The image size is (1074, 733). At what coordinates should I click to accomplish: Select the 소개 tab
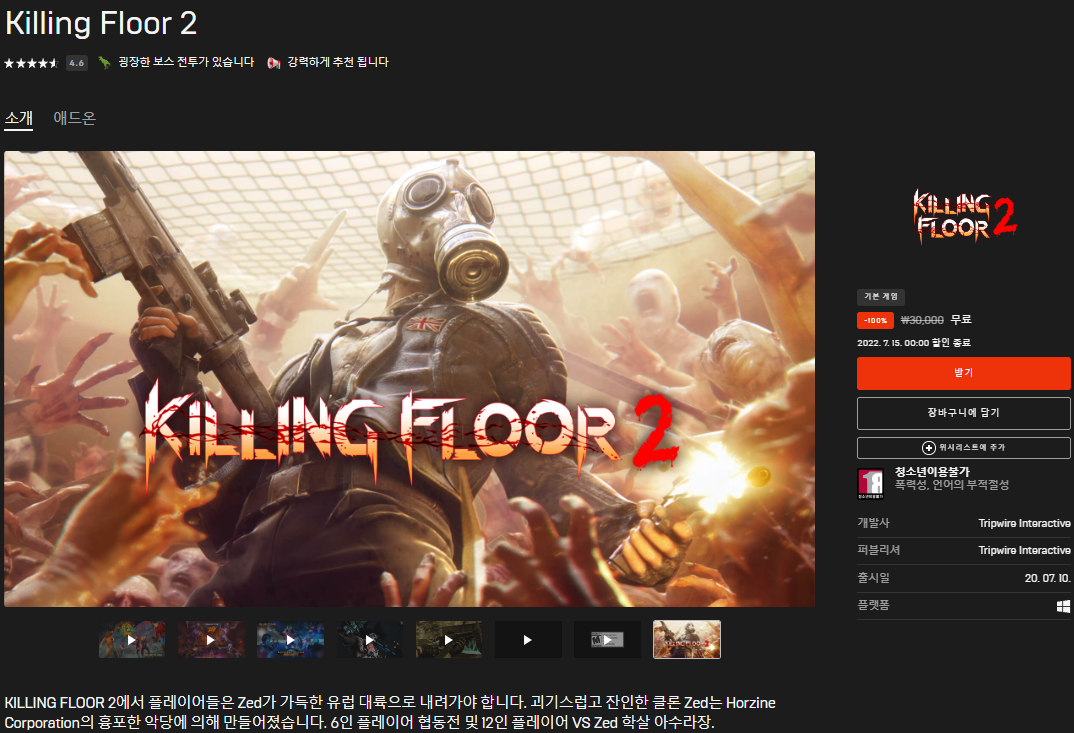click(x=18, y=118)
